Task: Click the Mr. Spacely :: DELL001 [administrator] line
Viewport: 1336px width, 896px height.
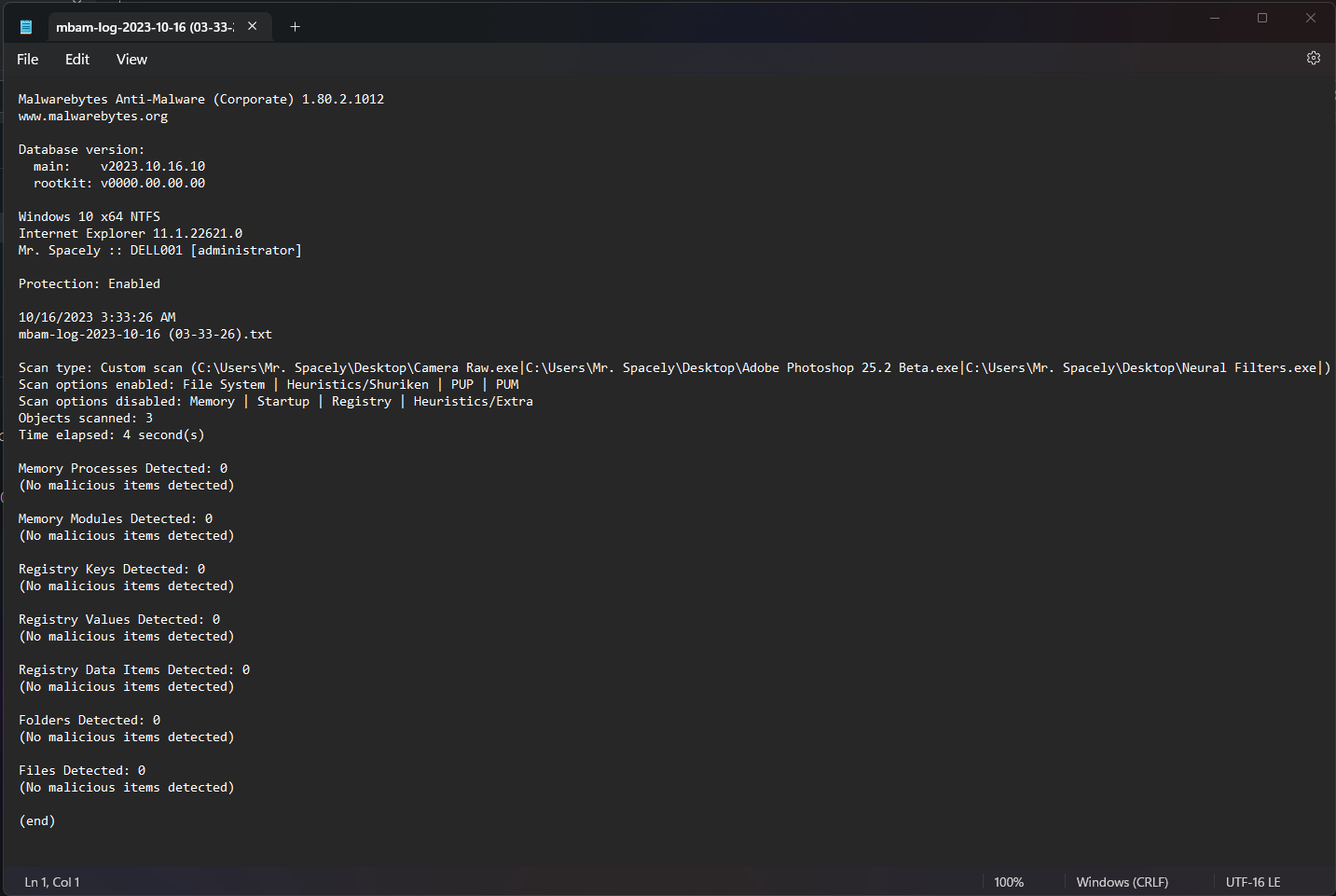Action: point(160,250)
